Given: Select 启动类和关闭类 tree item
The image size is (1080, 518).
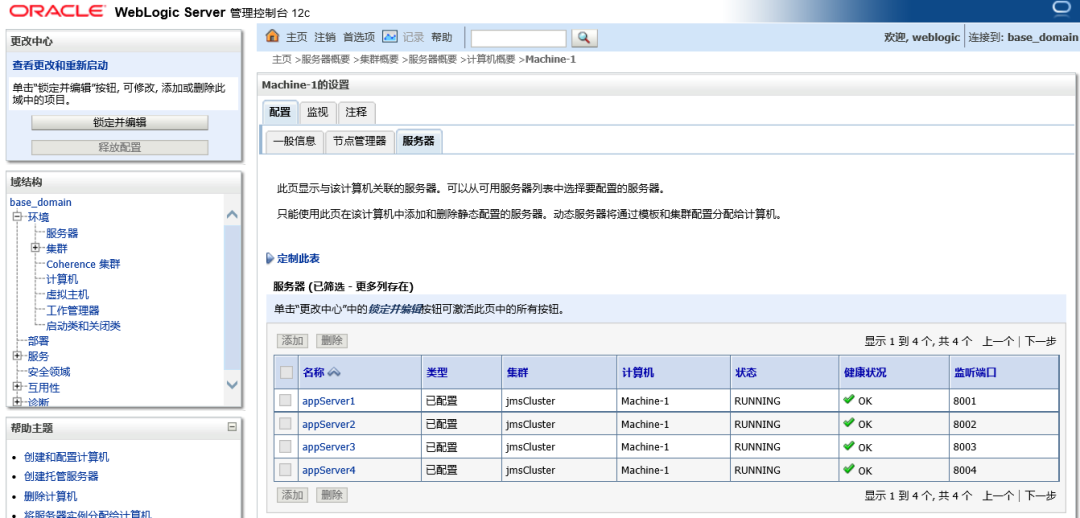Looking at the screenshot, I should click(83, 325).
